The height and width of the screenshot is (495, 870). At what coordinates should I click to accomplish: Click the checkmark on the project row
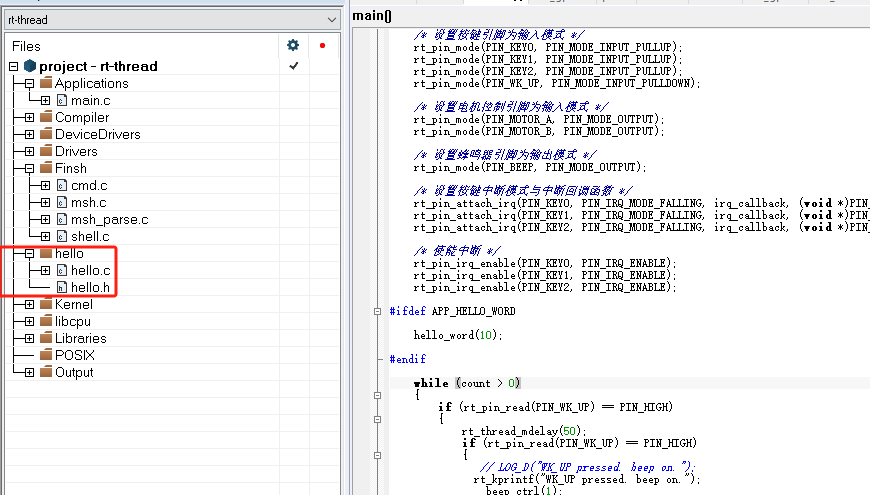point(294,66)
